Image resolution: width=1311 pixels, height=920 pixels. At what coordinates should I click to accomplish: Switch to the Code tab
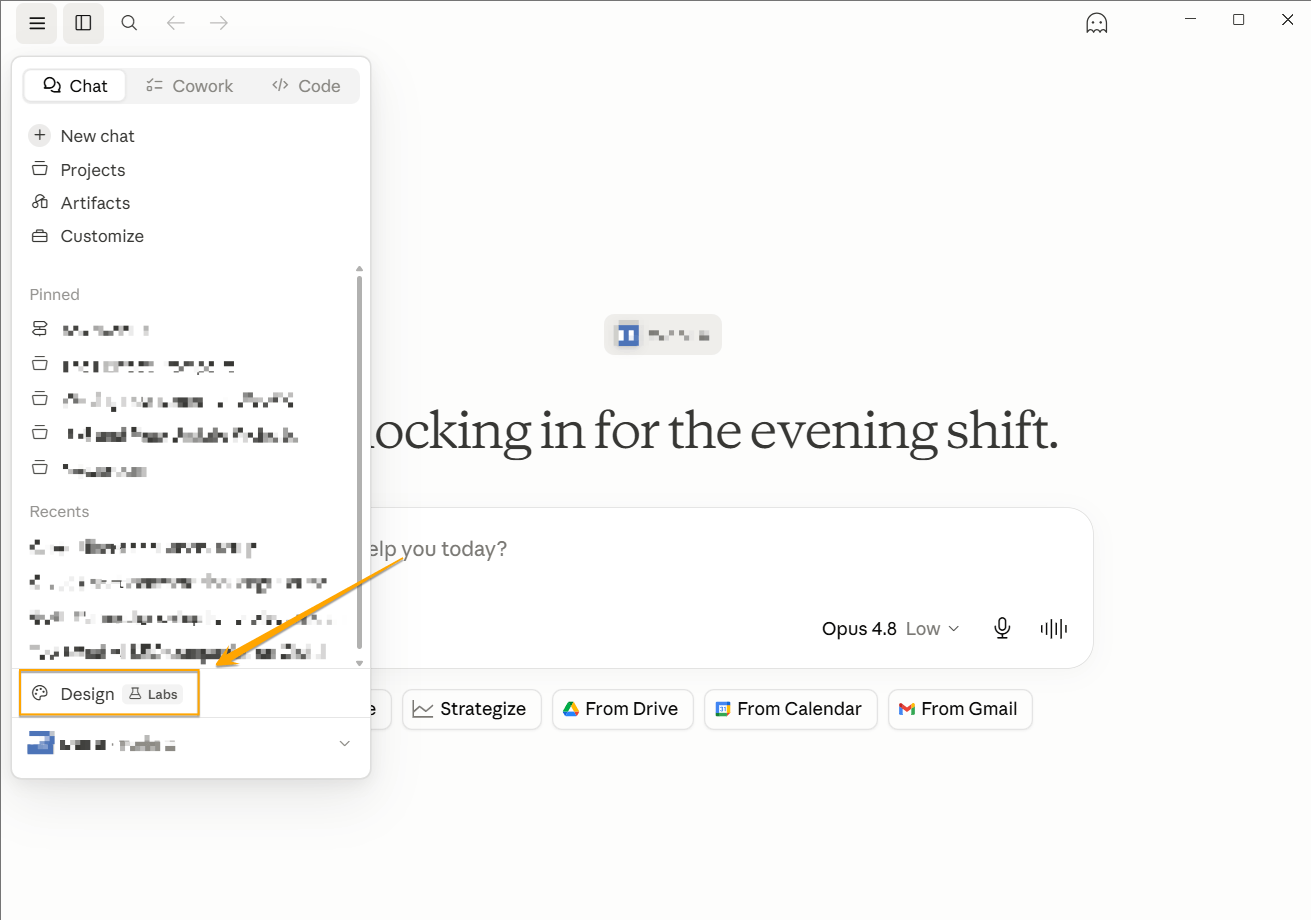tap(306, 86)
